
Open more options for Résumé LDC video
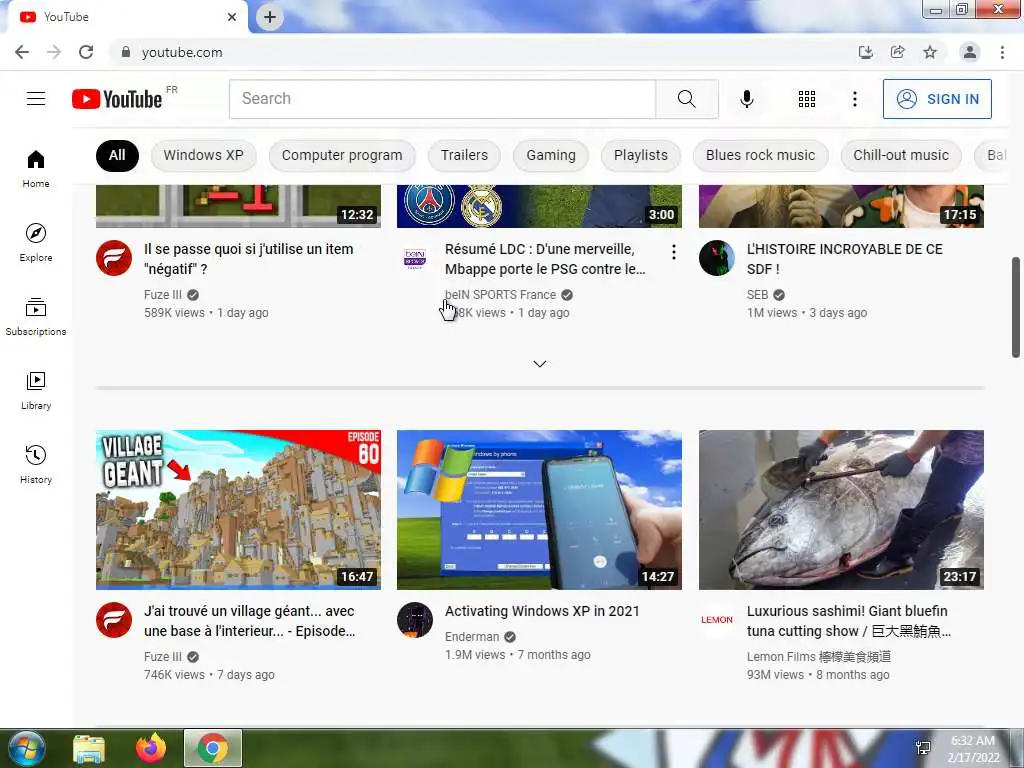click(x=673, y=252)
